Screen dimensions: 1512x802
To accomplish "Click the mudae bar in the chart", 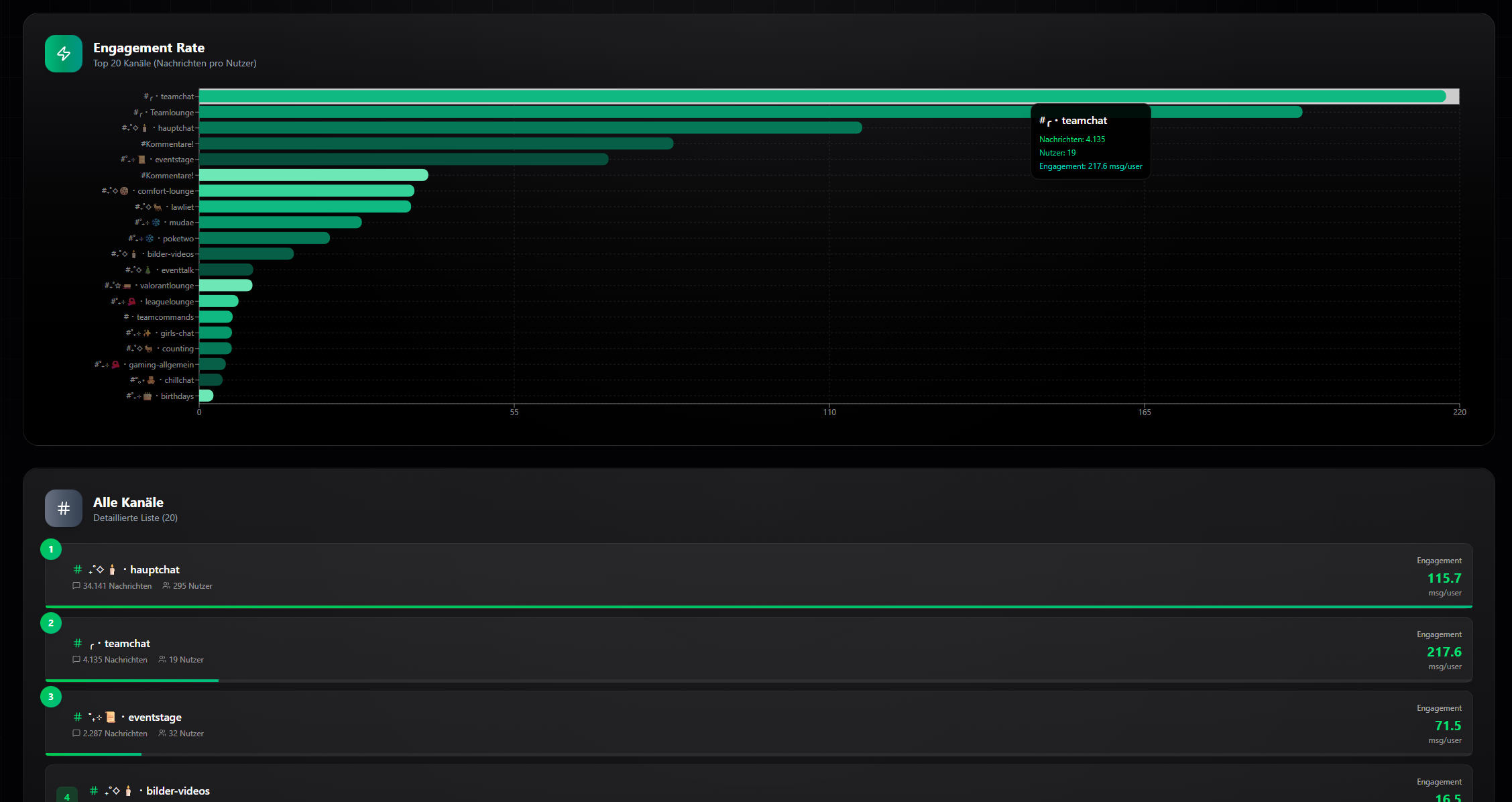I will [280, 223].
